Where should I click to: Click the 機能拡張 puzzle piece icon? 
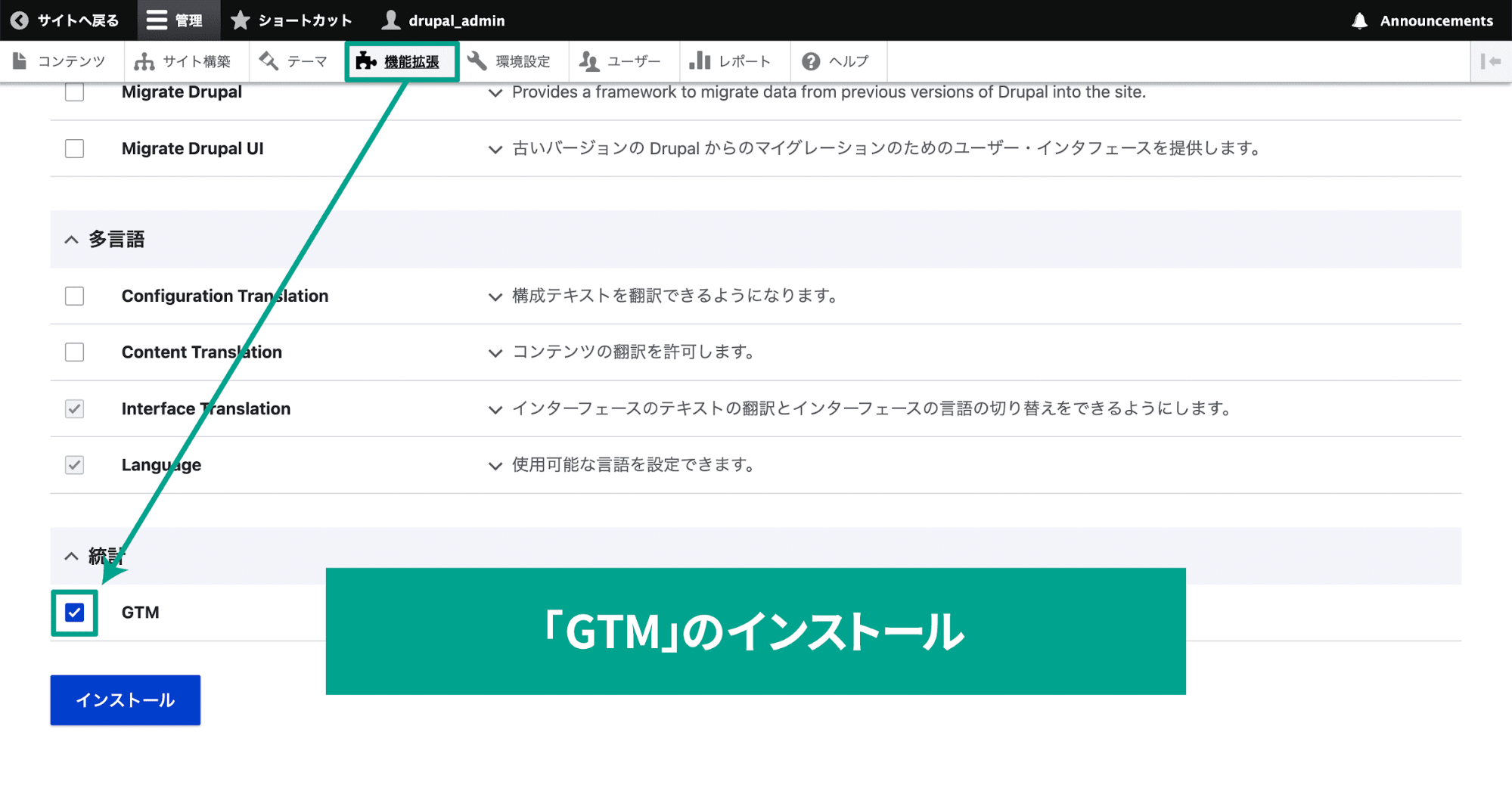click(x=366, y=61)
